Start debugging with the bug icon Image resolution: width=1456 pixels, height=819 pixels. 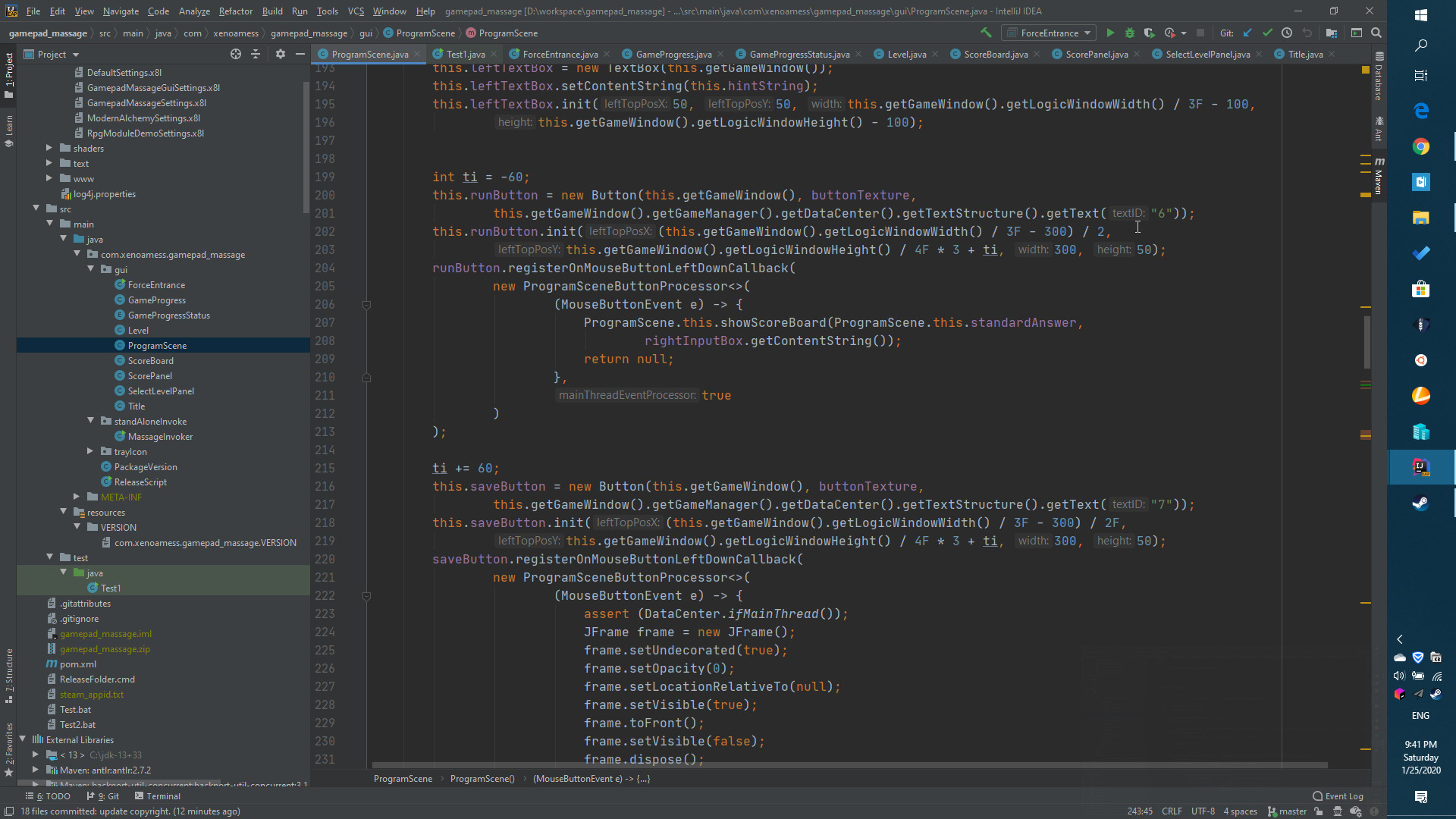coord(1130,33)
